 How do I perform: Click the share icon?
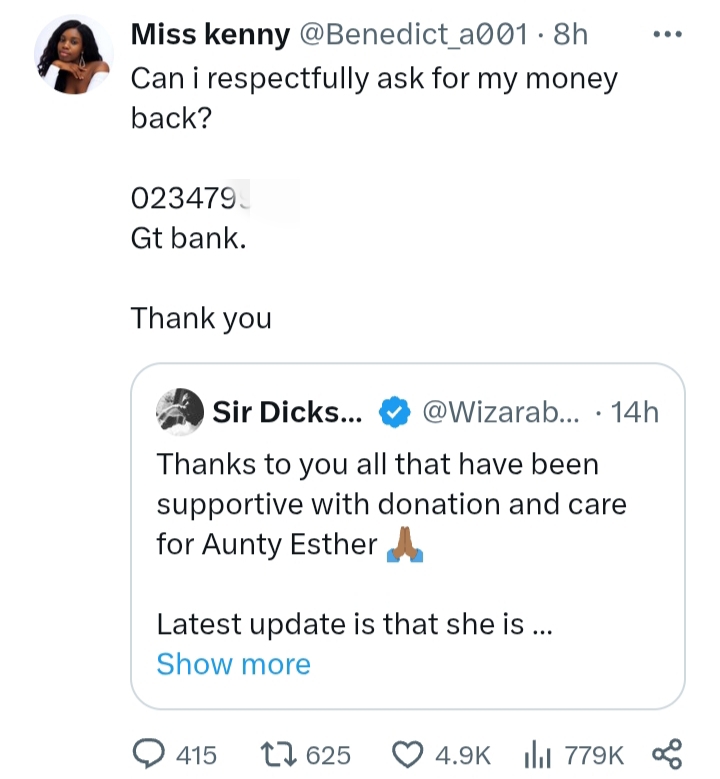coord(665,753)
